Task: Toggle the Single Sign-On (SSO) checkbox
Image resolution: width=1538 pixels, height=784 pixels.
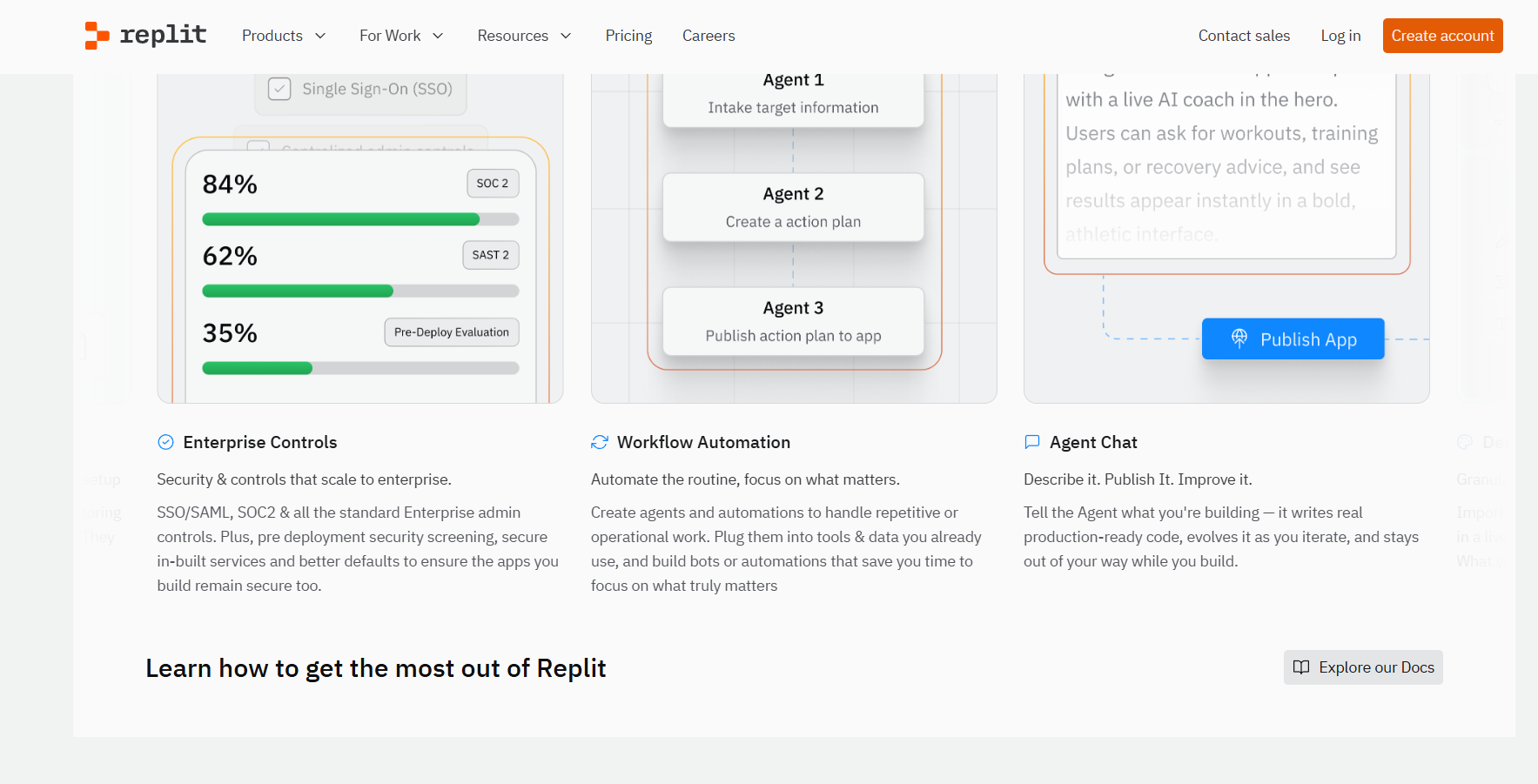Action: (279, 89)
